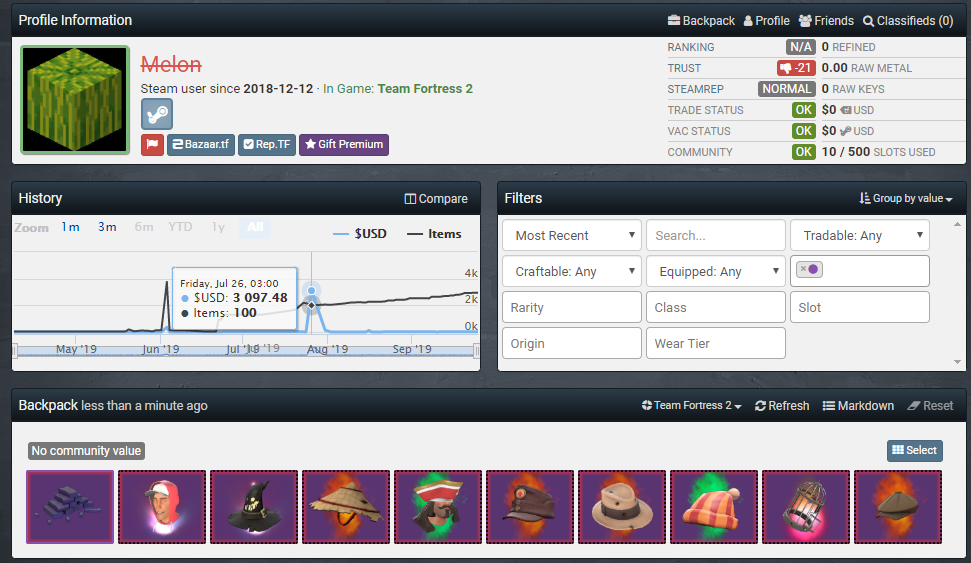The height and width of the screenshot is (563, 971).
Task: Set chart zoom to All
Action: pos(255,227)
